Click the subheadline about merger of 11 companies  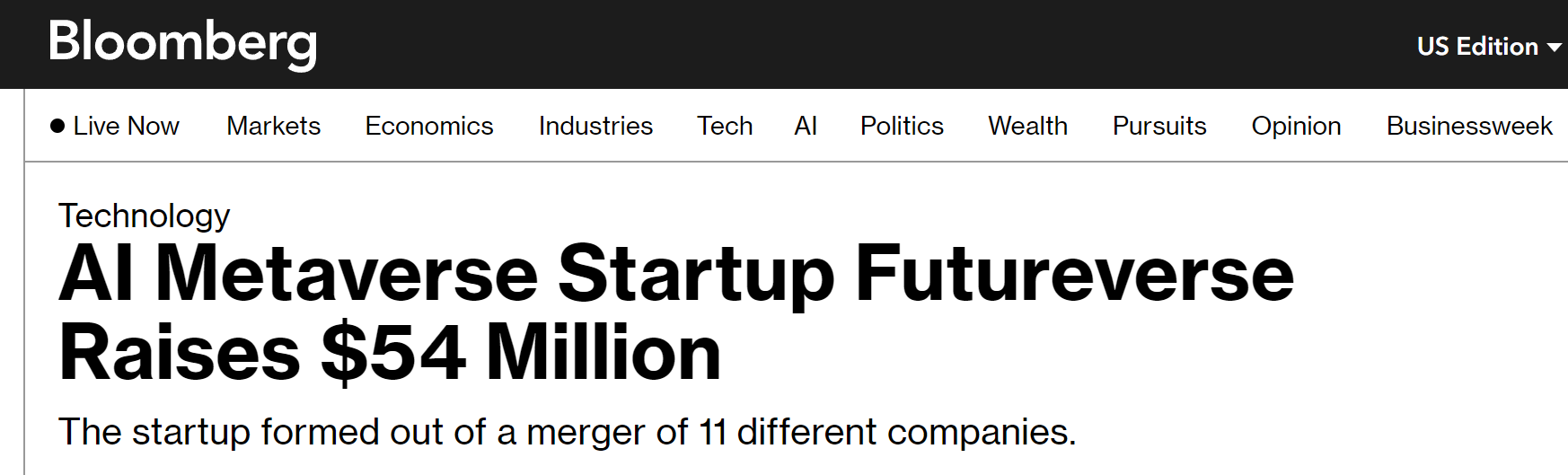click(567, 432)
